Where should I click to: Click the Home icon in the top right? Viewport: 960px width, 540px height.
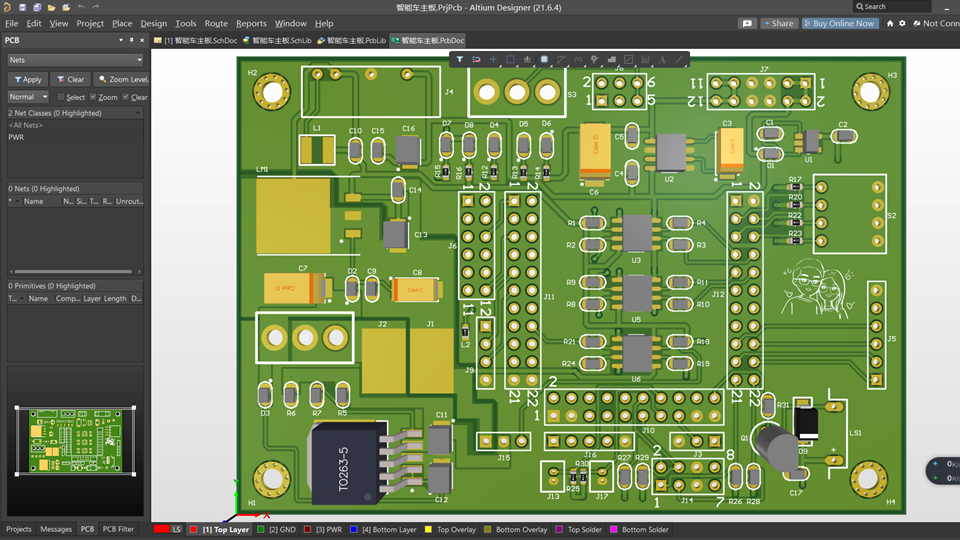pos(890,23)
